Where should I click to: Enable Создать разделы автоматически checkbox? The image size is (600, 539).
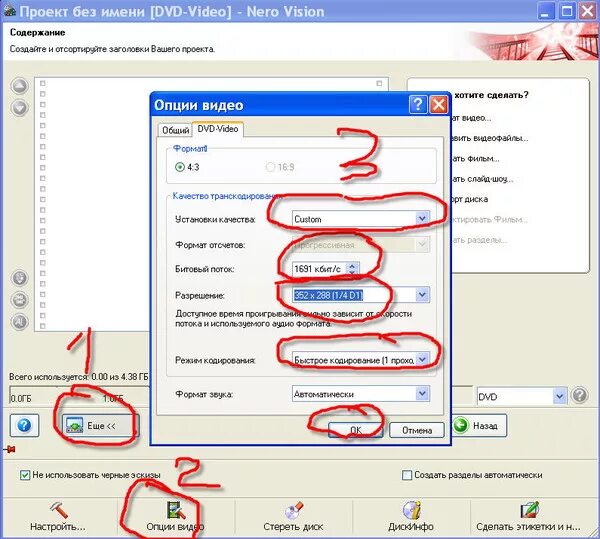coord(407,475)
